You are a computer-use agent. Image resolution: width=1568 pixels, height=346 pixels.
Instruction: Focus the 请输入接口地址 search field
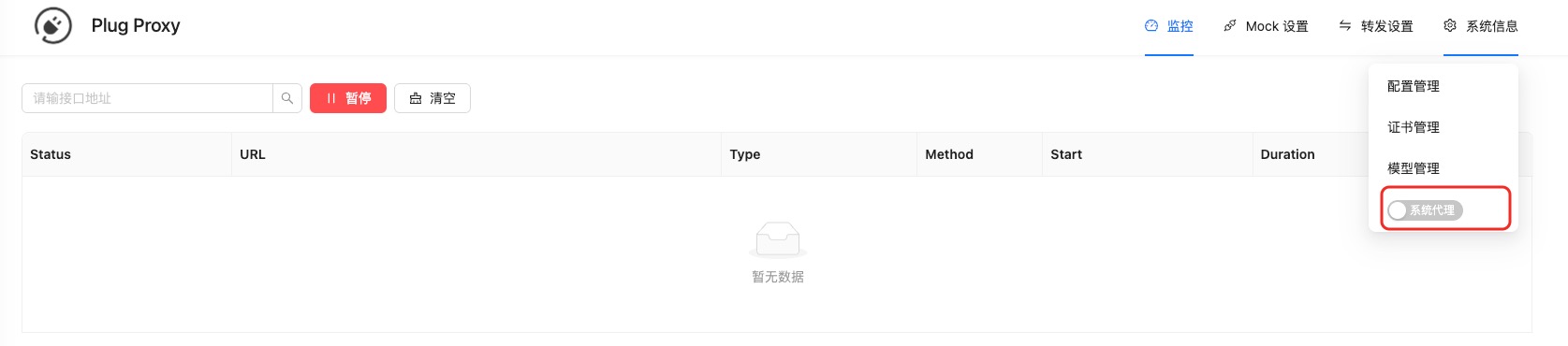148,98
